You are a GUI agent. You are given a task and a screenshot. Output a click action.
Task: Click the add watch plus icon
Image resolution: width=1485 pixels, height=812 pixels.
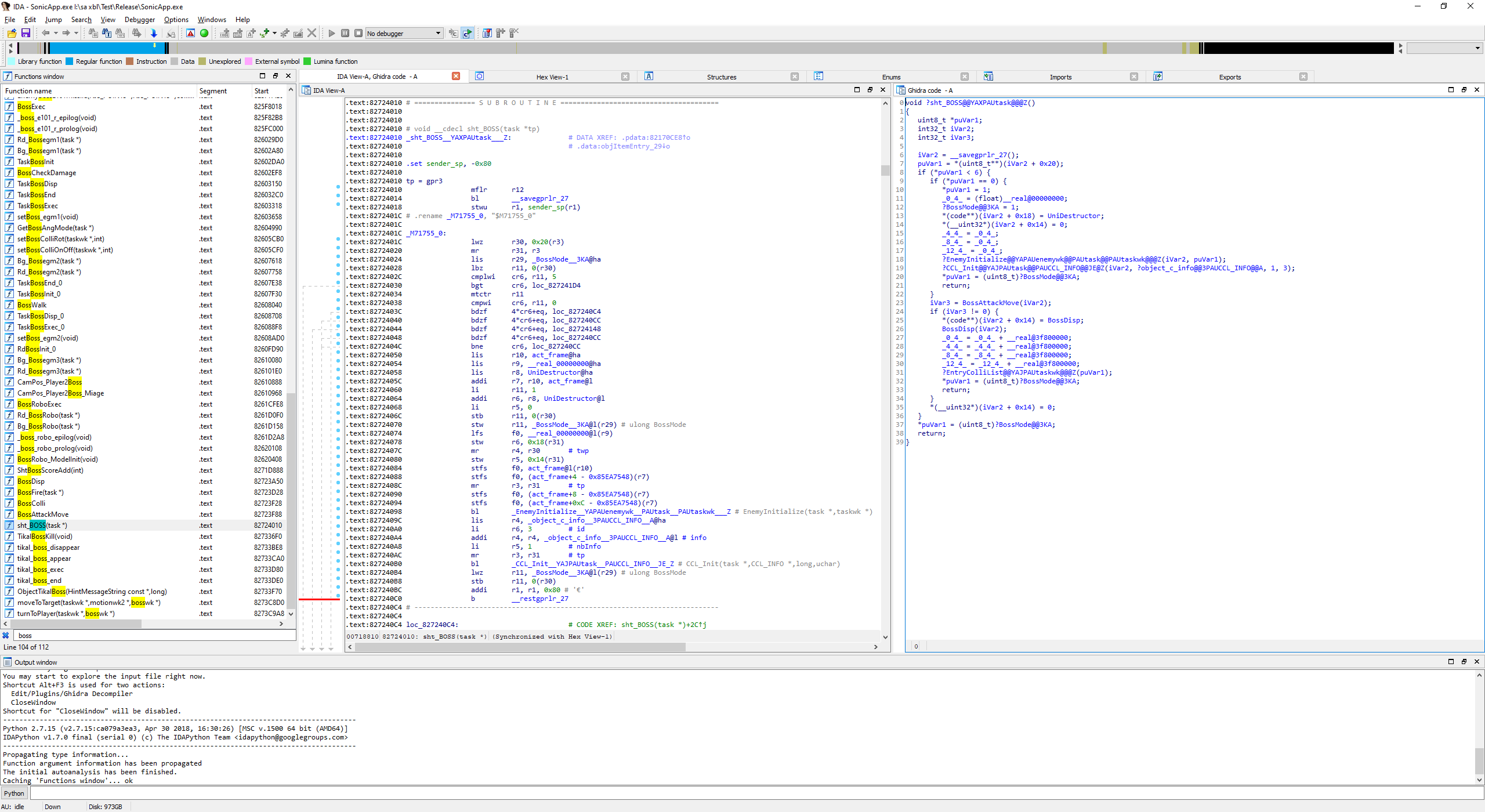(x=501, y=33)
